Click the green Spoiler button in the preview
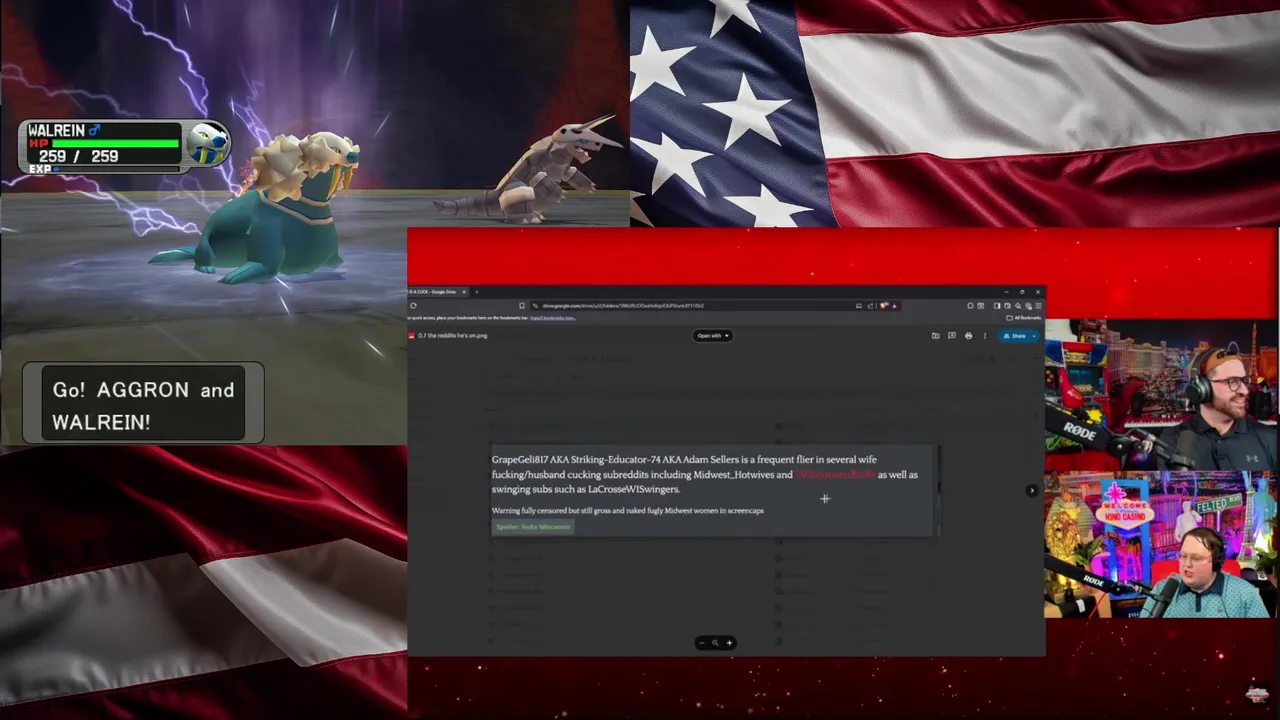1280x720 pixels. point(533,527)
